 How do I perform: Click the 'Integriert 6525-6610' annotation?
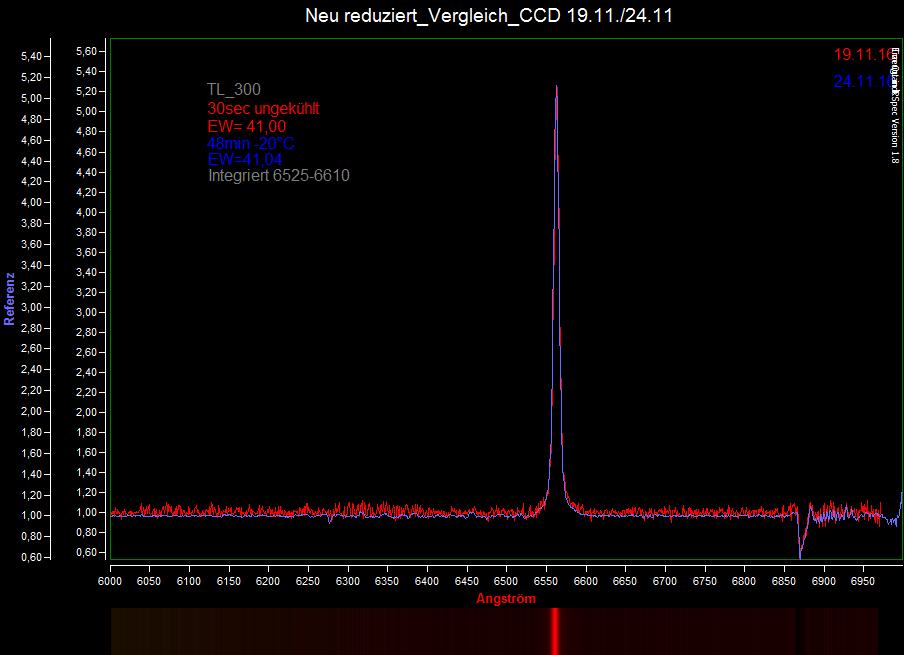(279, 176)
